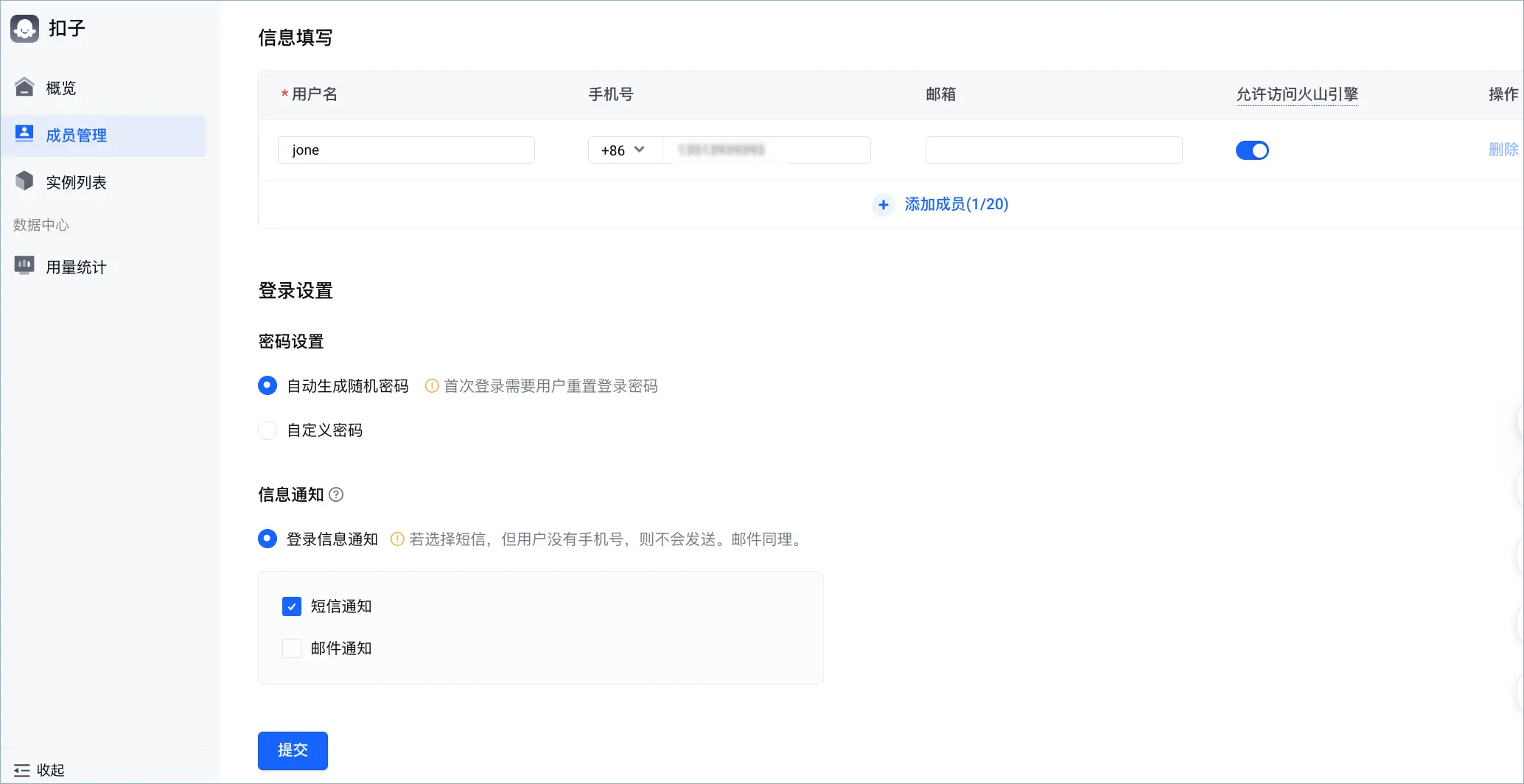This screenshot has height=784, width=1524.
Task: Click the 扣子 logo icon
Action: [24, 28]
